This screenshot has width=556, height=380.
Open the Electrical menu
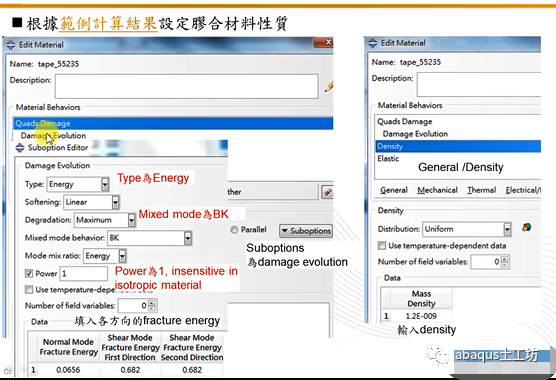pos(523,190)
